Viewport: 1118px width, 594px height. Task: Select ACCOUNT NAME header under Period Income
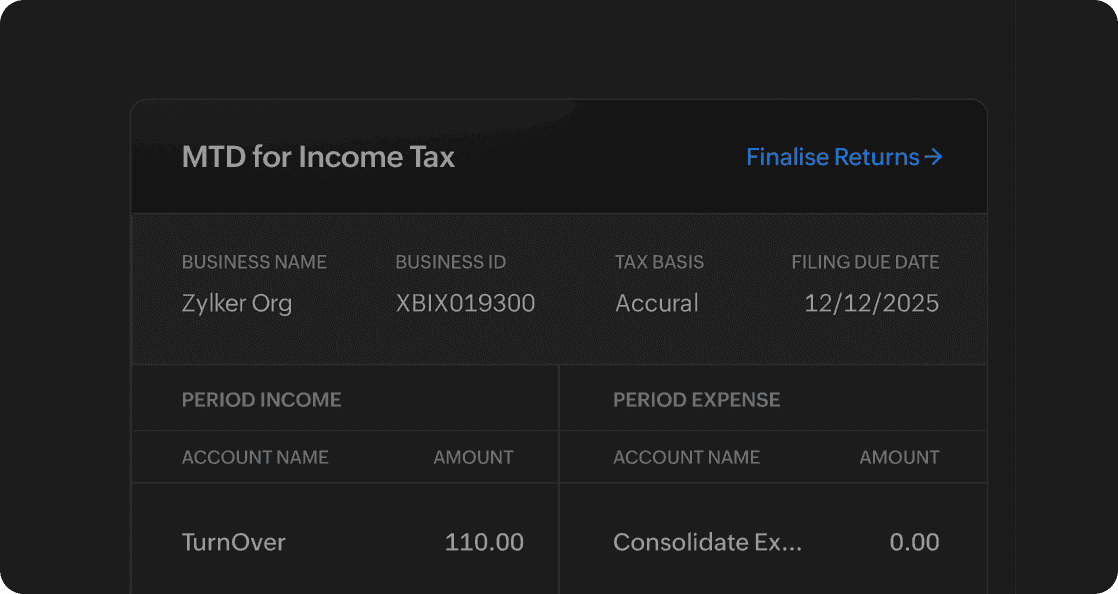(255, 458)
